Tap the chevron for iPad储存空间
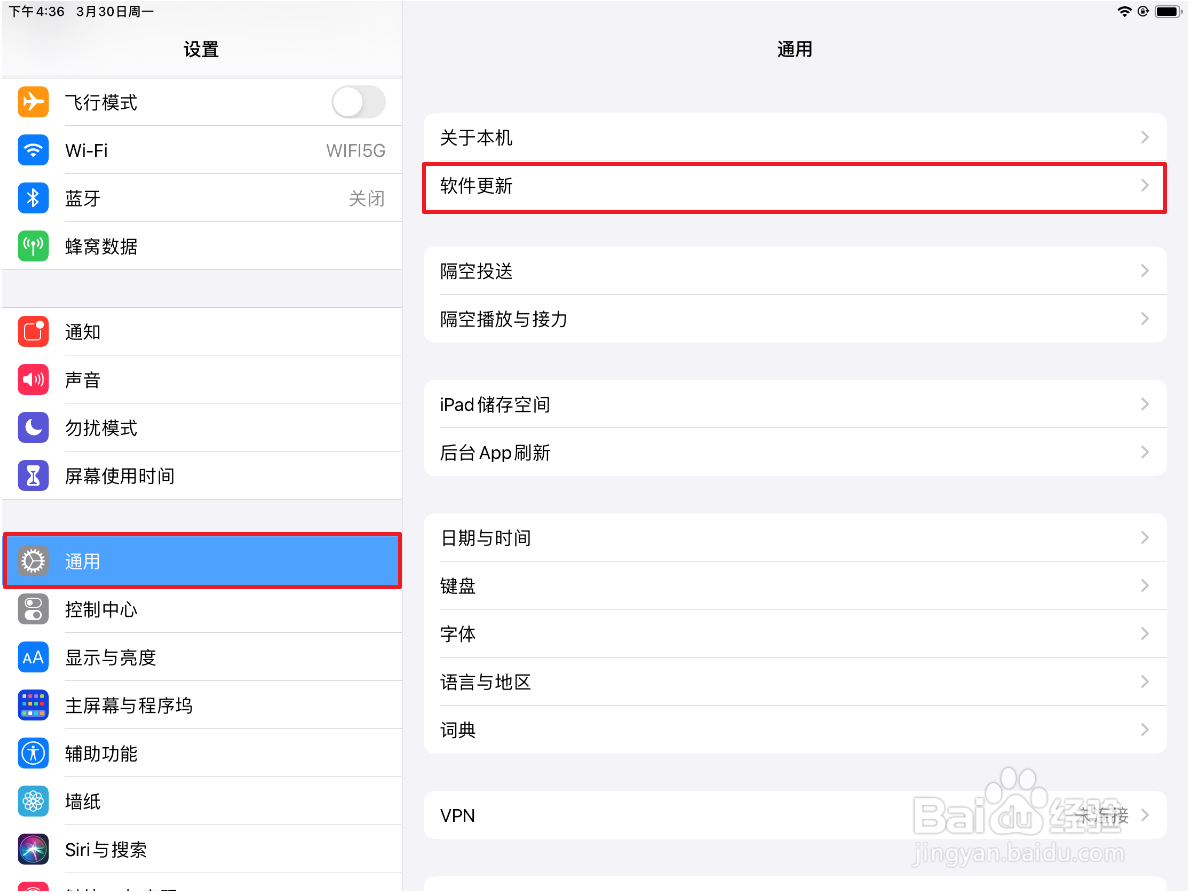This screenshot has width=1189, height=894. pyautogui.click(x=1145, y=404)
